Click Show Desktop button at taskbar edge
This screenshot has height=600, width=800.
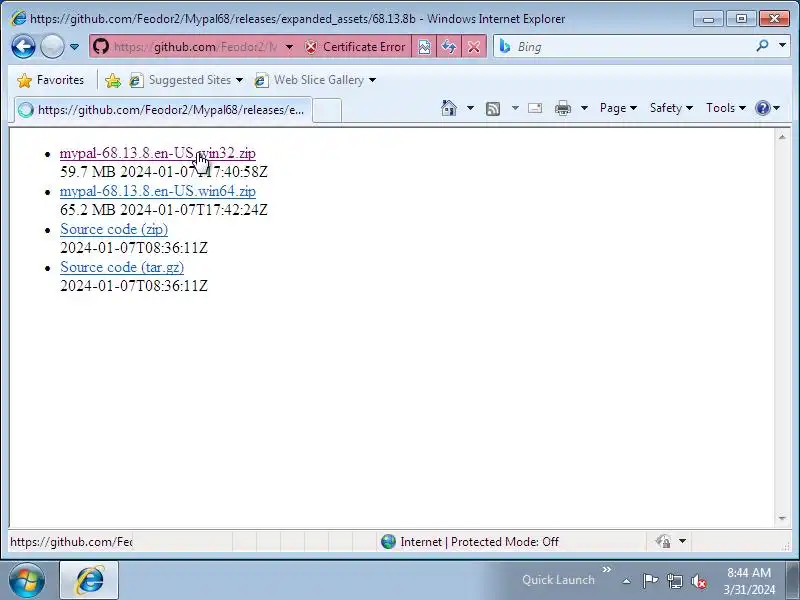pyautogui.click(x=793, y=580)
